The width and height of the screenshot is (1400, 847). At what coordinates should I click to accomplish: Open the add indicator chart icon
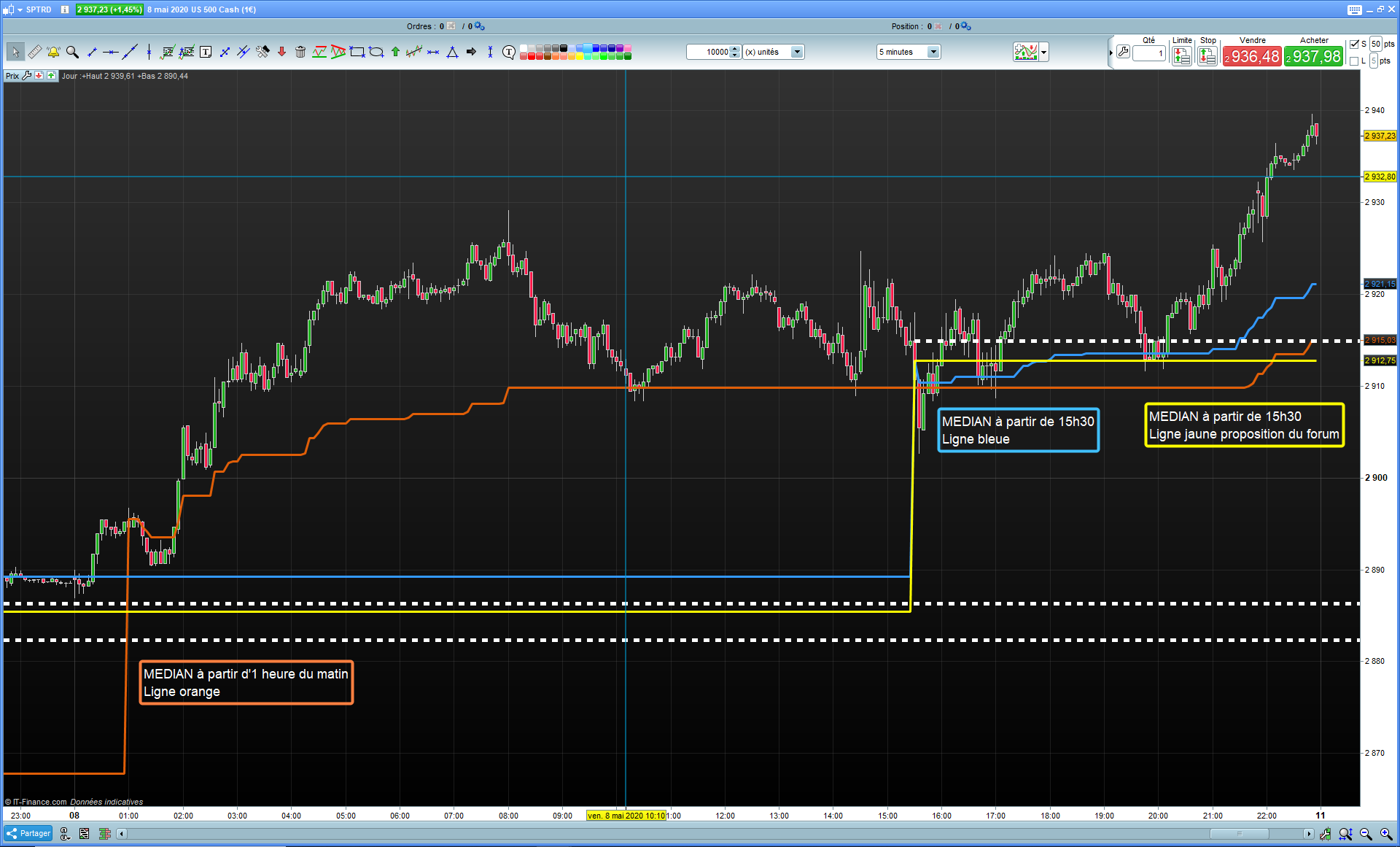tap(1025, 52)
